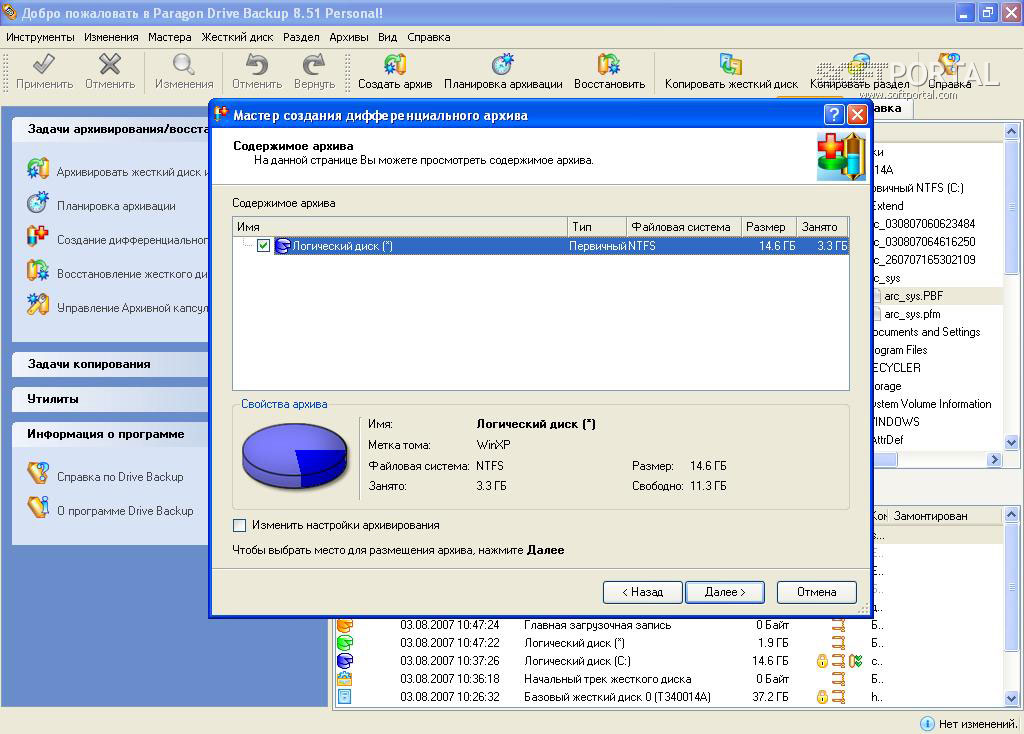This screenshot has height=734, width=1024.
Task: Collapse Задачи архивирования/восстановления panel header
Action: pos(110,129)
